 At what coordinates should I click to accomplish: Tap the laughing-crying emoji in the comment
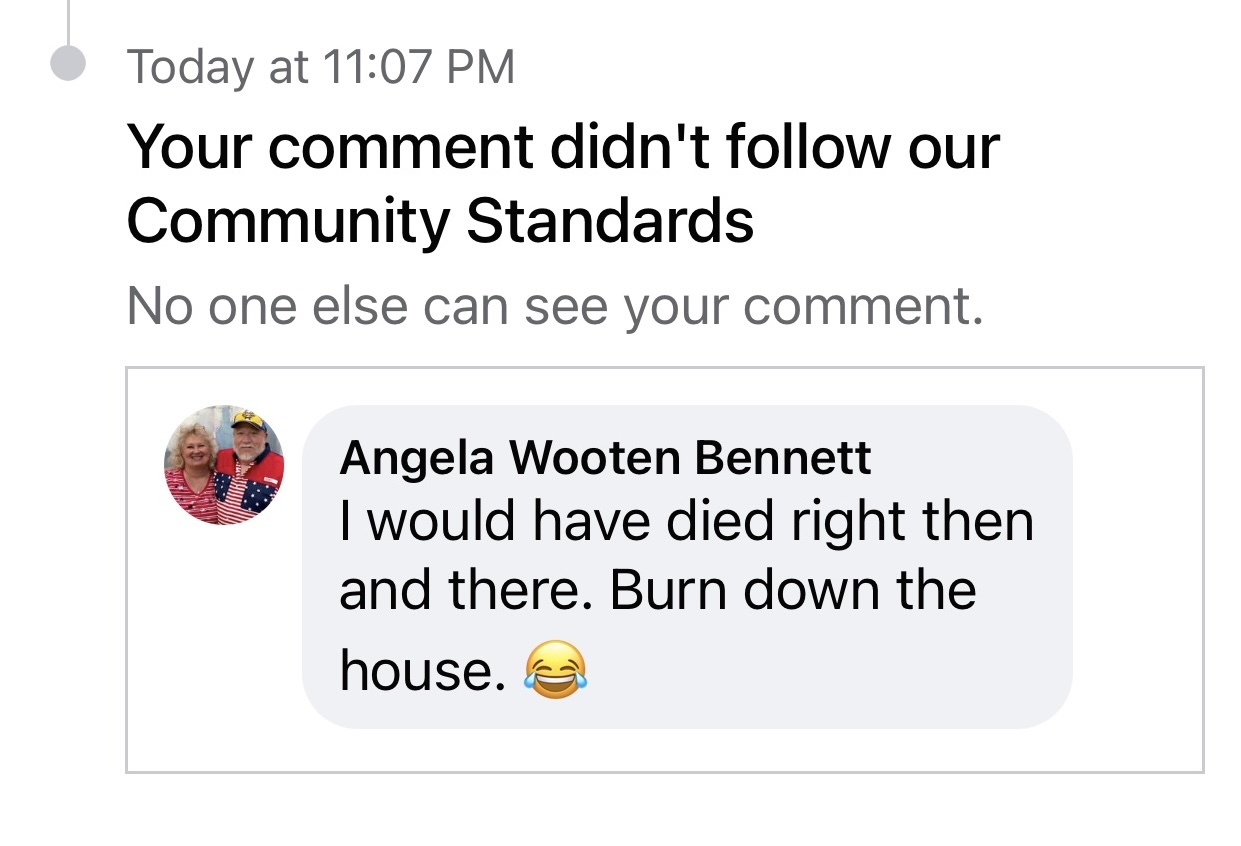pos(555,669)
